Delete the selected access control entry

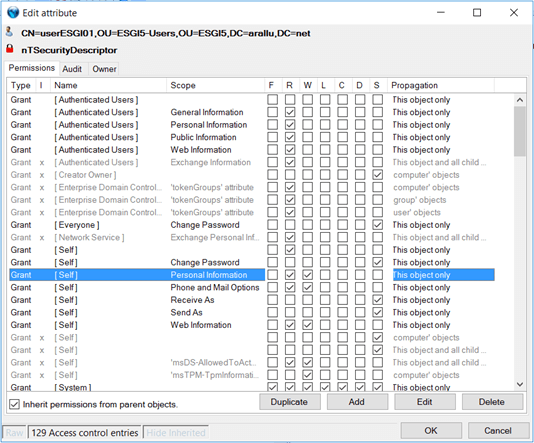point(492,402)
